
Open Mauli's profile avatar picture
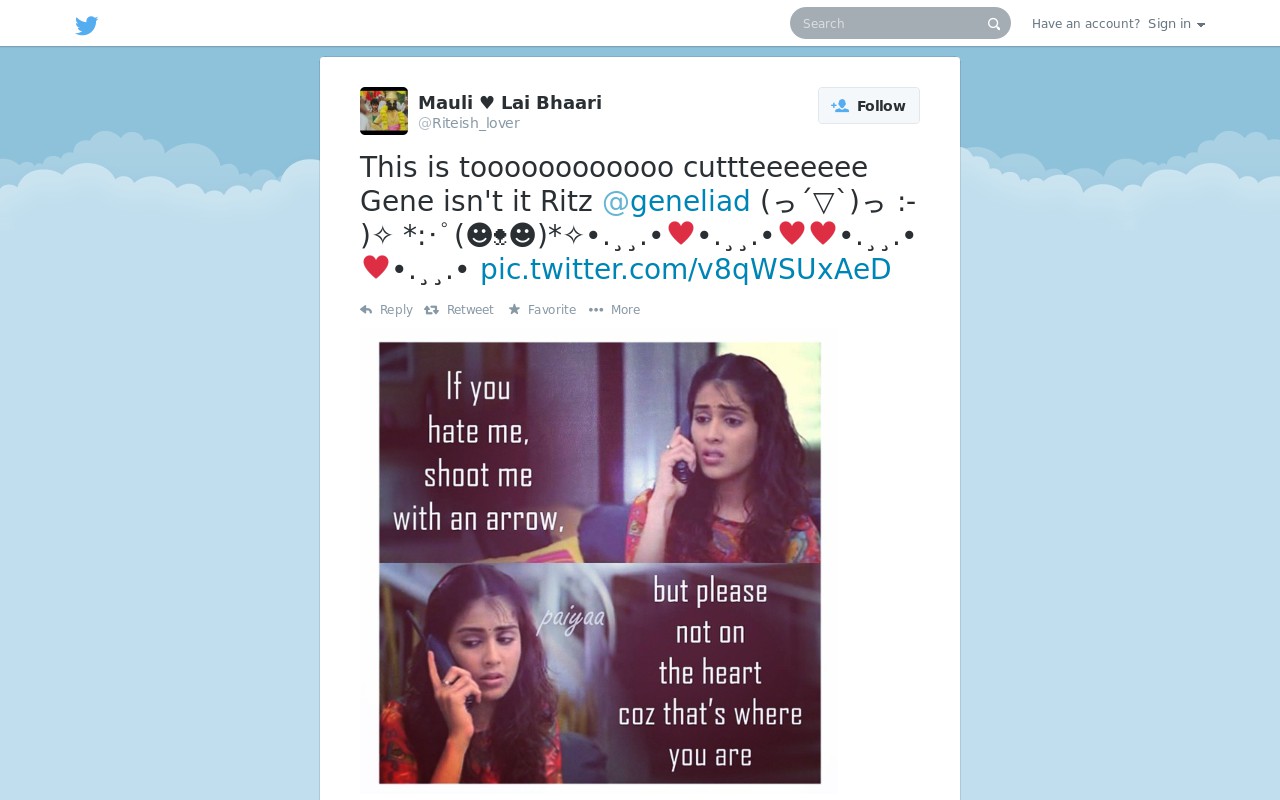coord(384,111)
